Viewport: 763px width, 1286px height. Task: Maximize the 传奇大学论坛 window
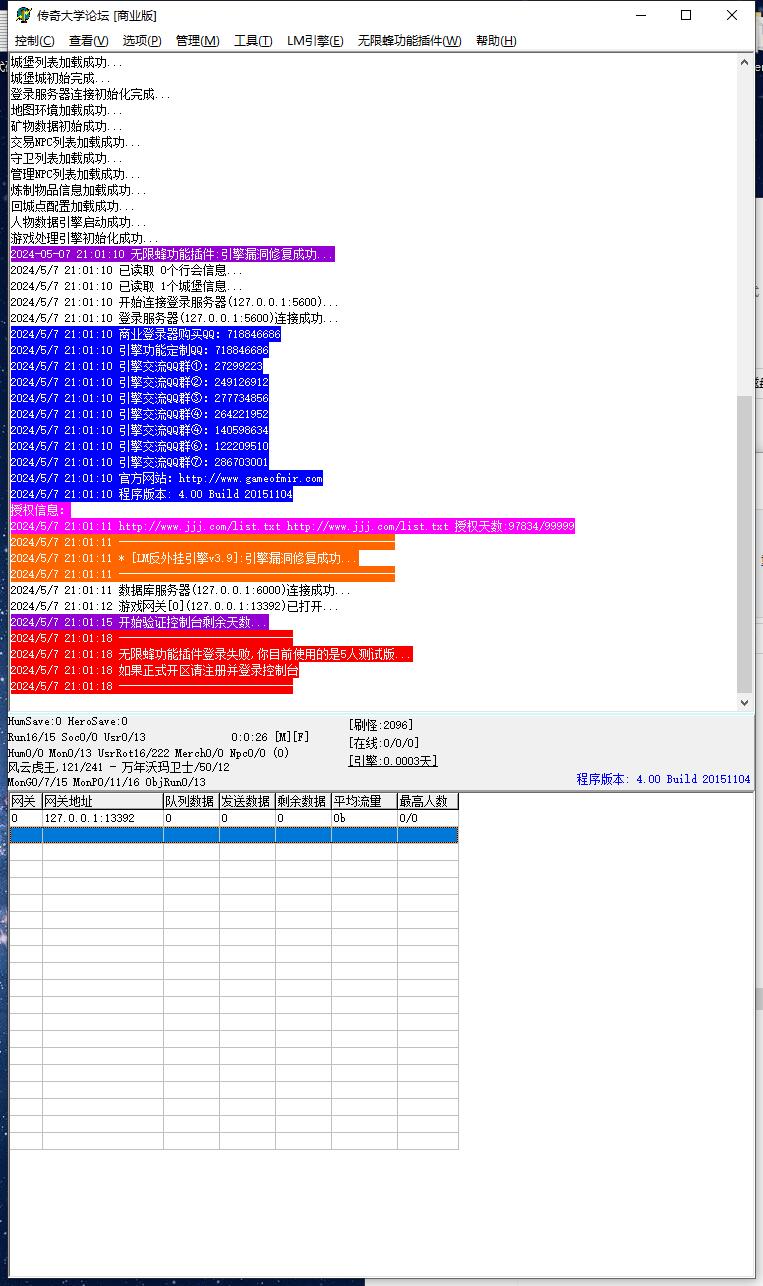(x=686, y=15)
